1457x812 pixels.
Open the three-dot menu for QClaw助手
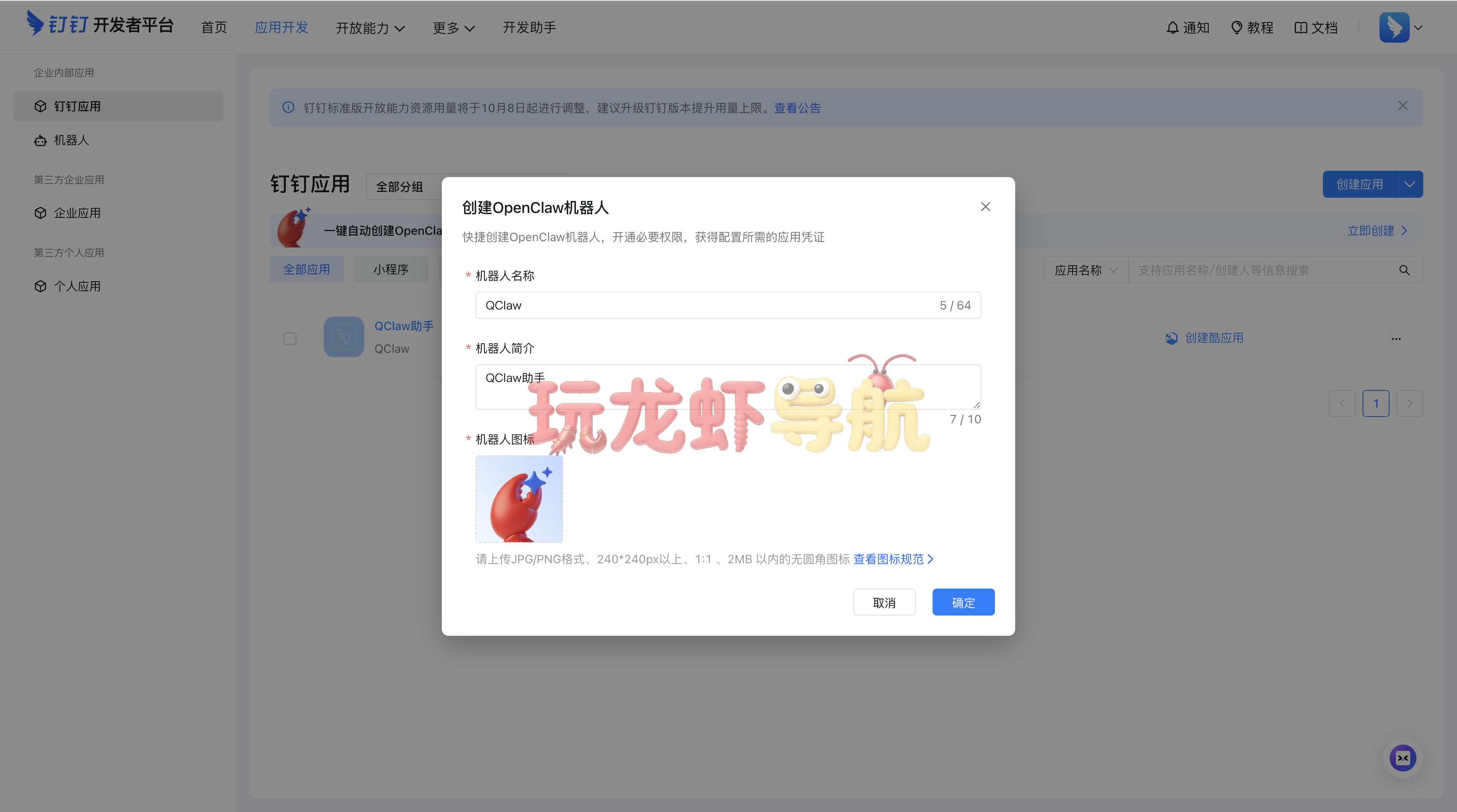pos(1396,339)
